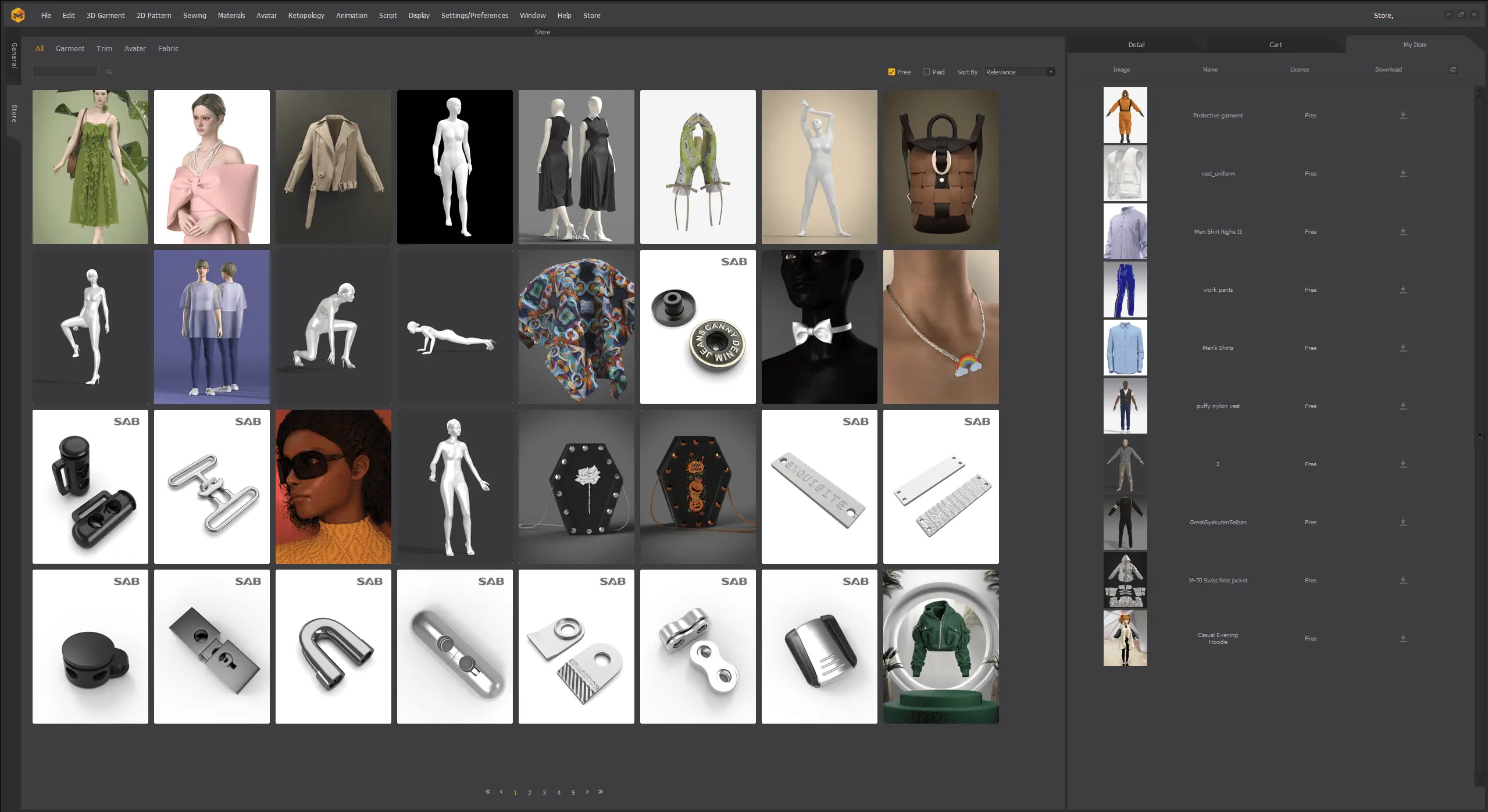The image size is (1488, 812).
Task: Go to last page of store results
Action: tap(601, 792)
